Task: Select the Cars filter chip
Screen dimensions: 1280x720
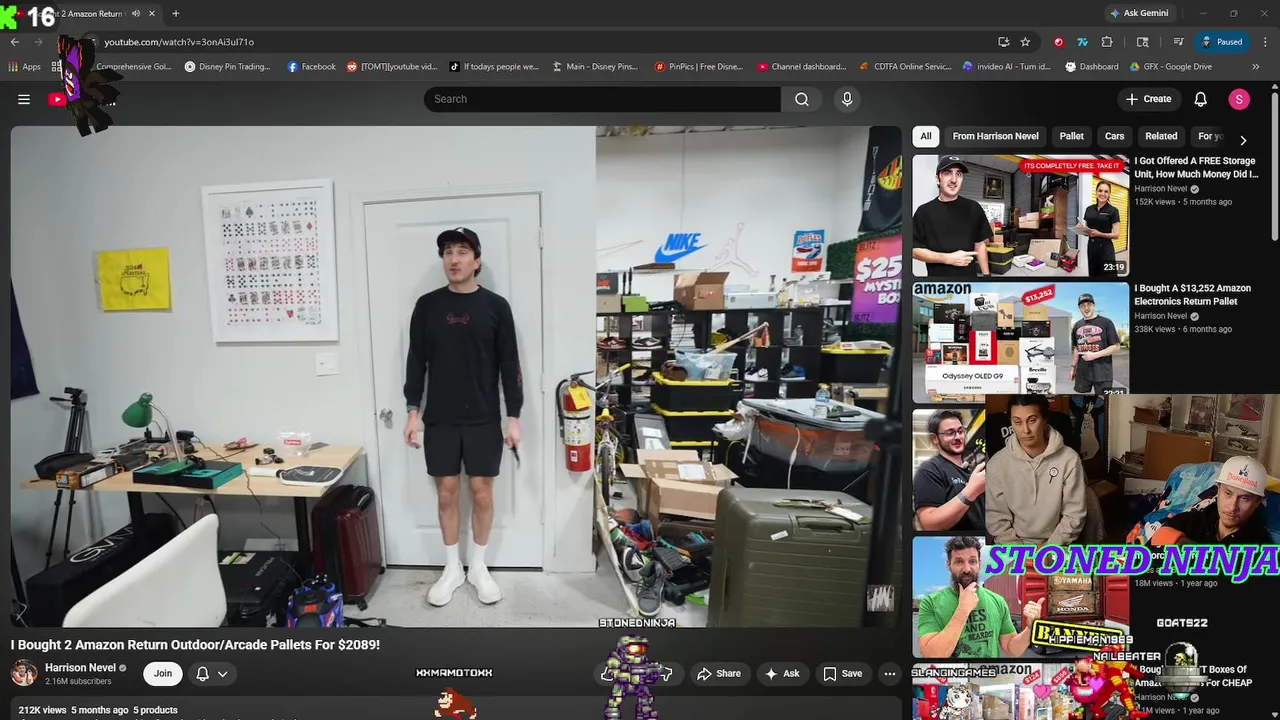Action: (1114, 136)
